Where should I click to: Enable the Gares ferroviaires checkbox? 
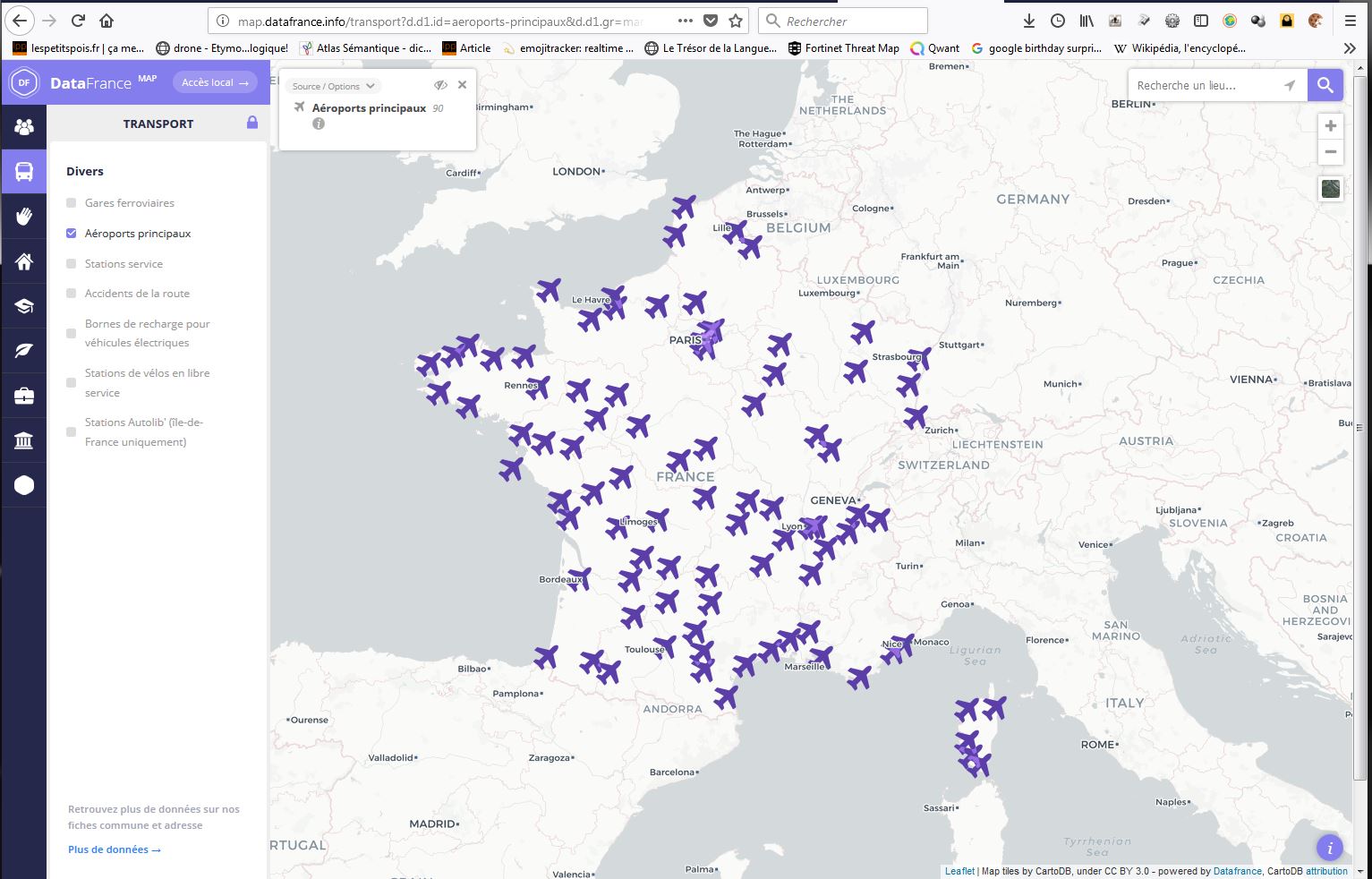click(x=72, y=203)
